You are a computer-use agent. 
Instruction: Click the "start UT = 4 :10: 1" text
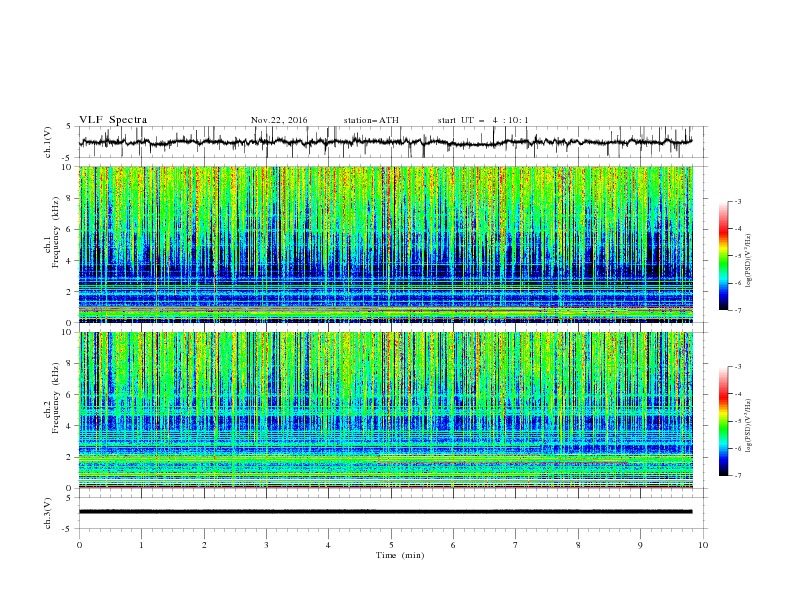pyautogui.click(x=483, y=120)
